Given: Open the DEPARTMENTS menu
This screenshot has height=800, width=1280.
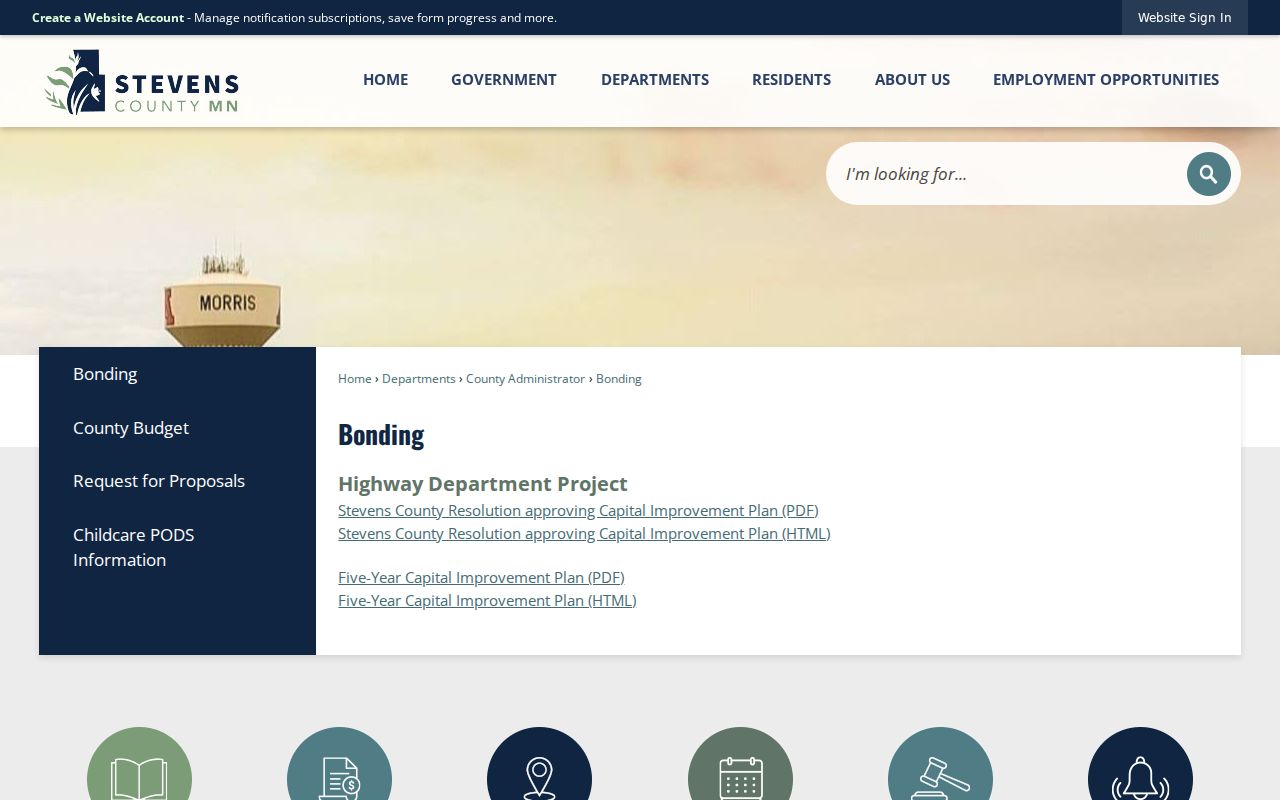Looking at the screenshot, I should click(655, 80).
